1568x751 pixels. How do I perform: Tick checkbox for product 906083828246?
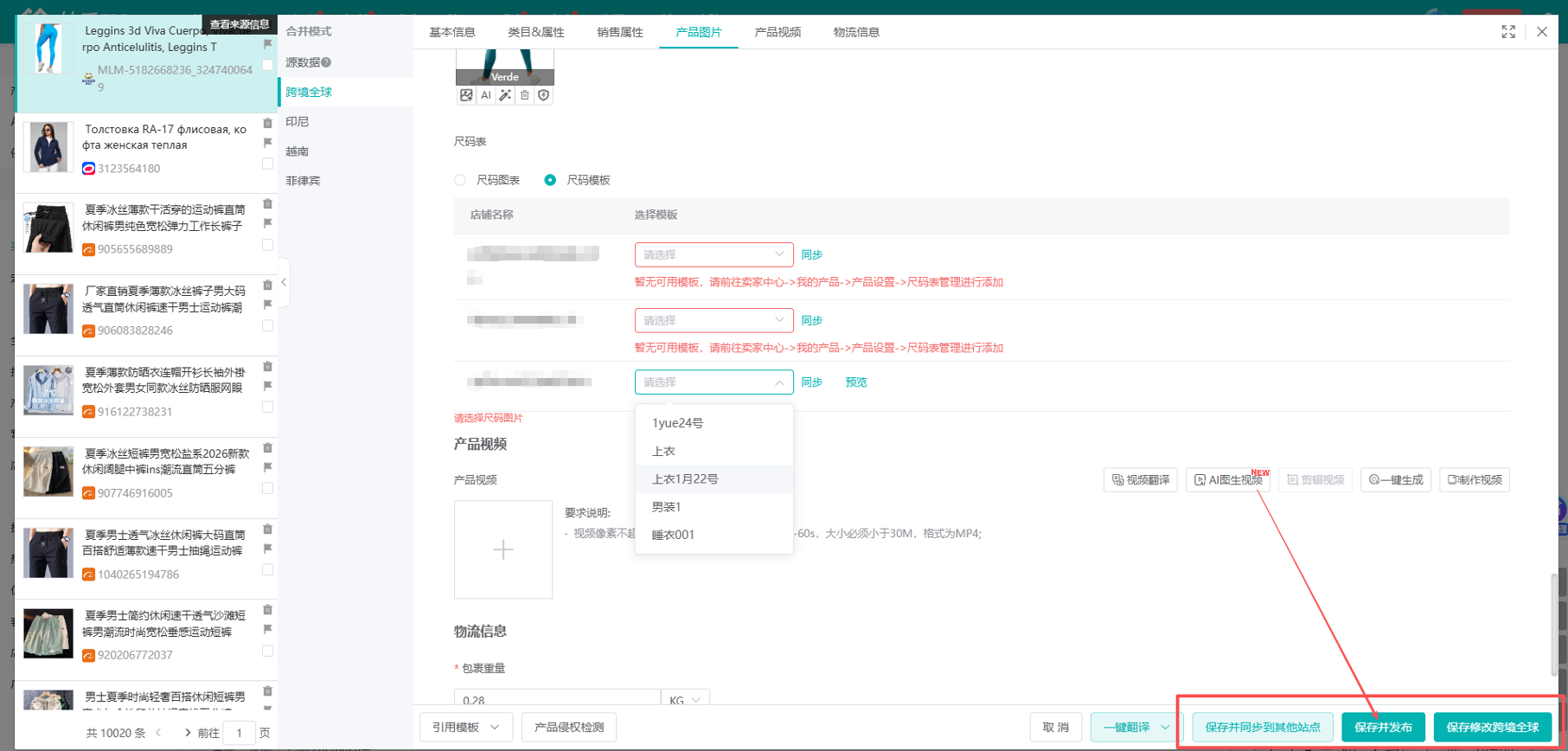[x=267, y=325]
